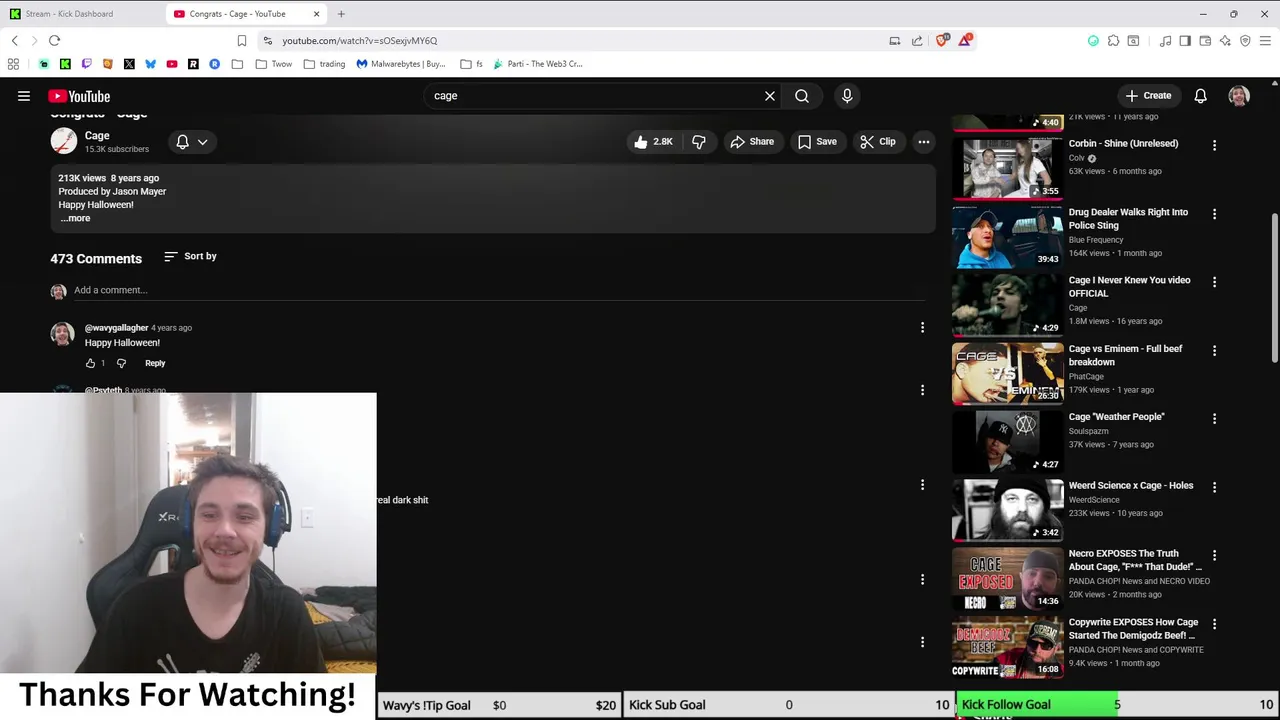Open options for @wavygallagher comment
The image size is (1280, 720).
pyautogui.click(x=922, y=328)
